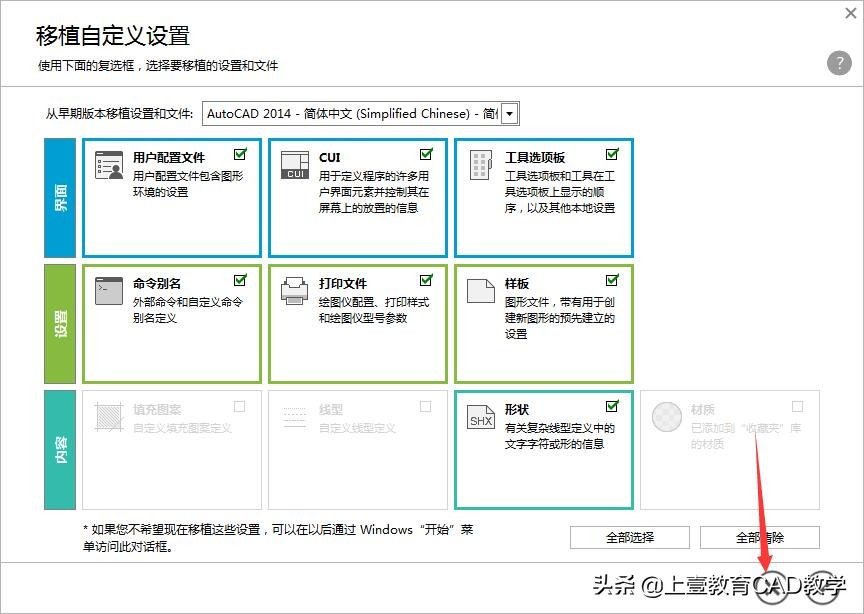Click the dropdown arrow beside AutoCAD 2014

[x=508, y=113]
